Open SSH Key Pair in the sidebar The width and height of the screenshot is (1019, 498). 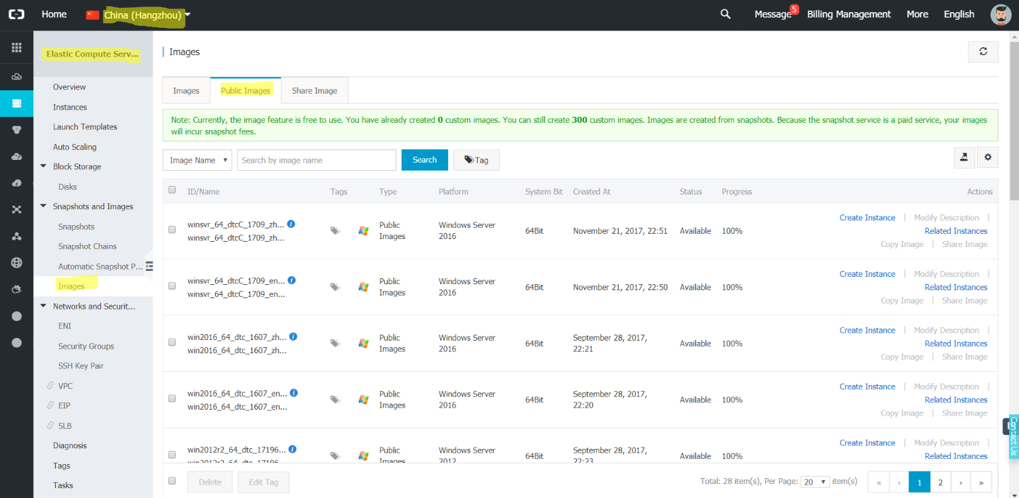81,366
